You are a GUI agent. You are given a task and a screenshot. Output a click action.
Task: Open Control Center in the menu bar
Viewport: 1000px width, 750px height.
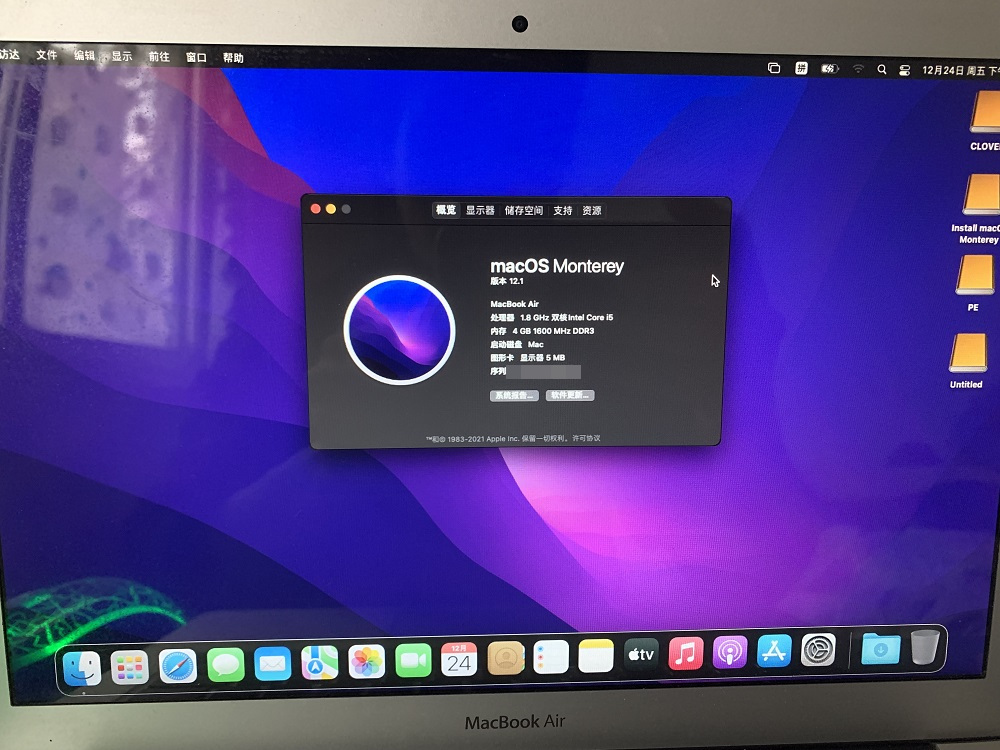(904, 70)
